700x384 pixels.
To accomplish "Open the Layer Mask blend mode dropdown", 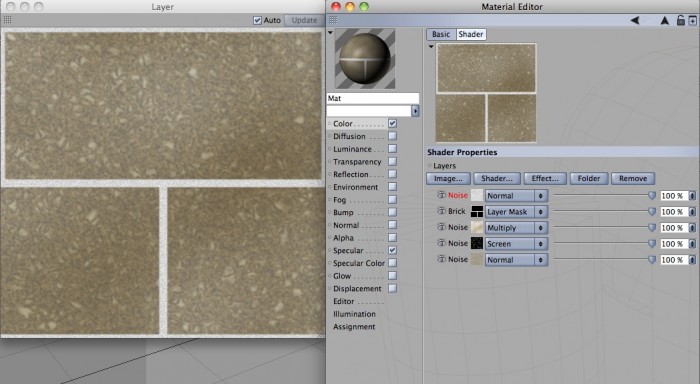I will tap(516, 212).
